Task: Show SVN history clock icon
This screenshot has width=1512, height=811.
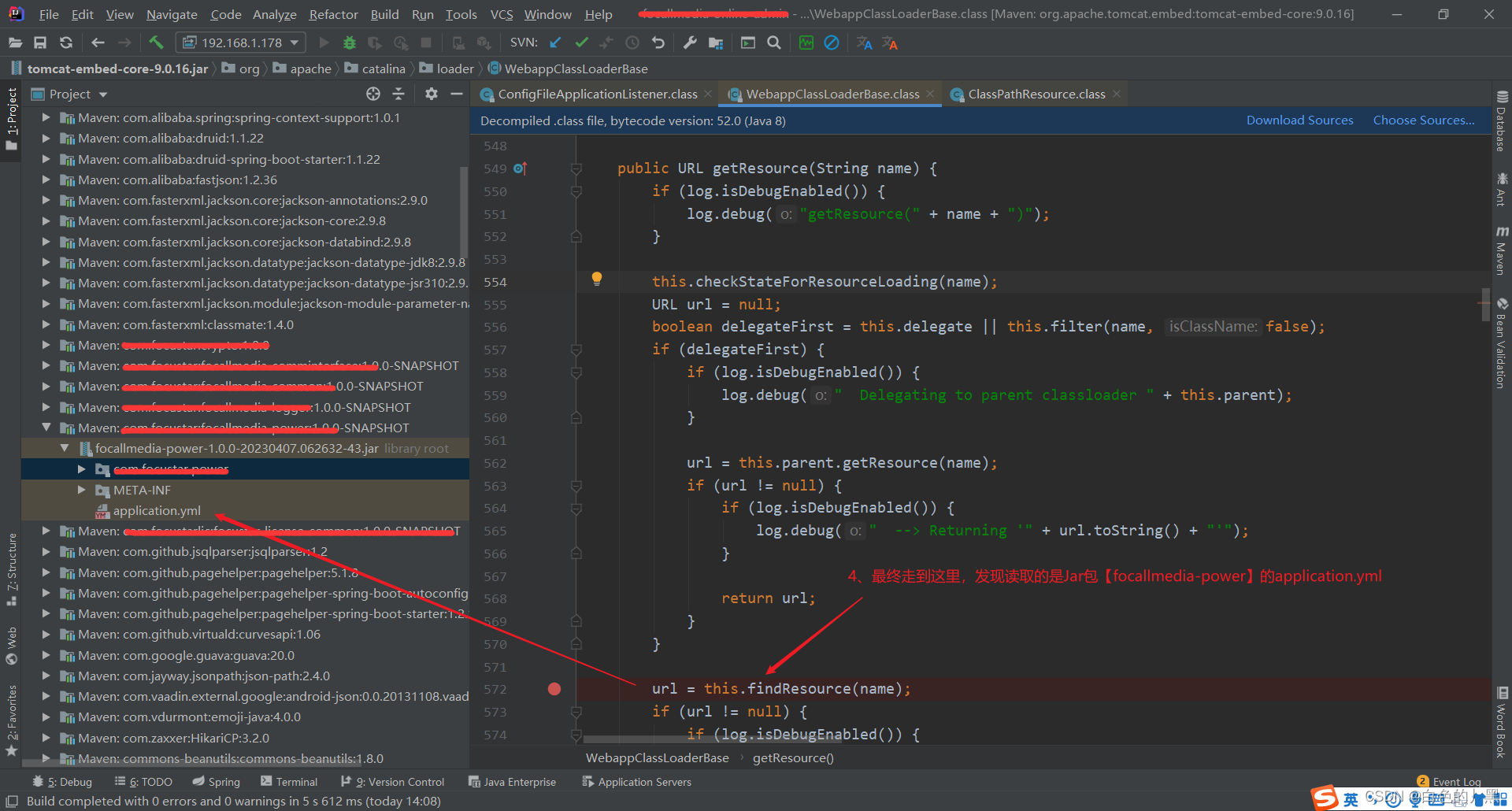Action: tap(632, 43)
